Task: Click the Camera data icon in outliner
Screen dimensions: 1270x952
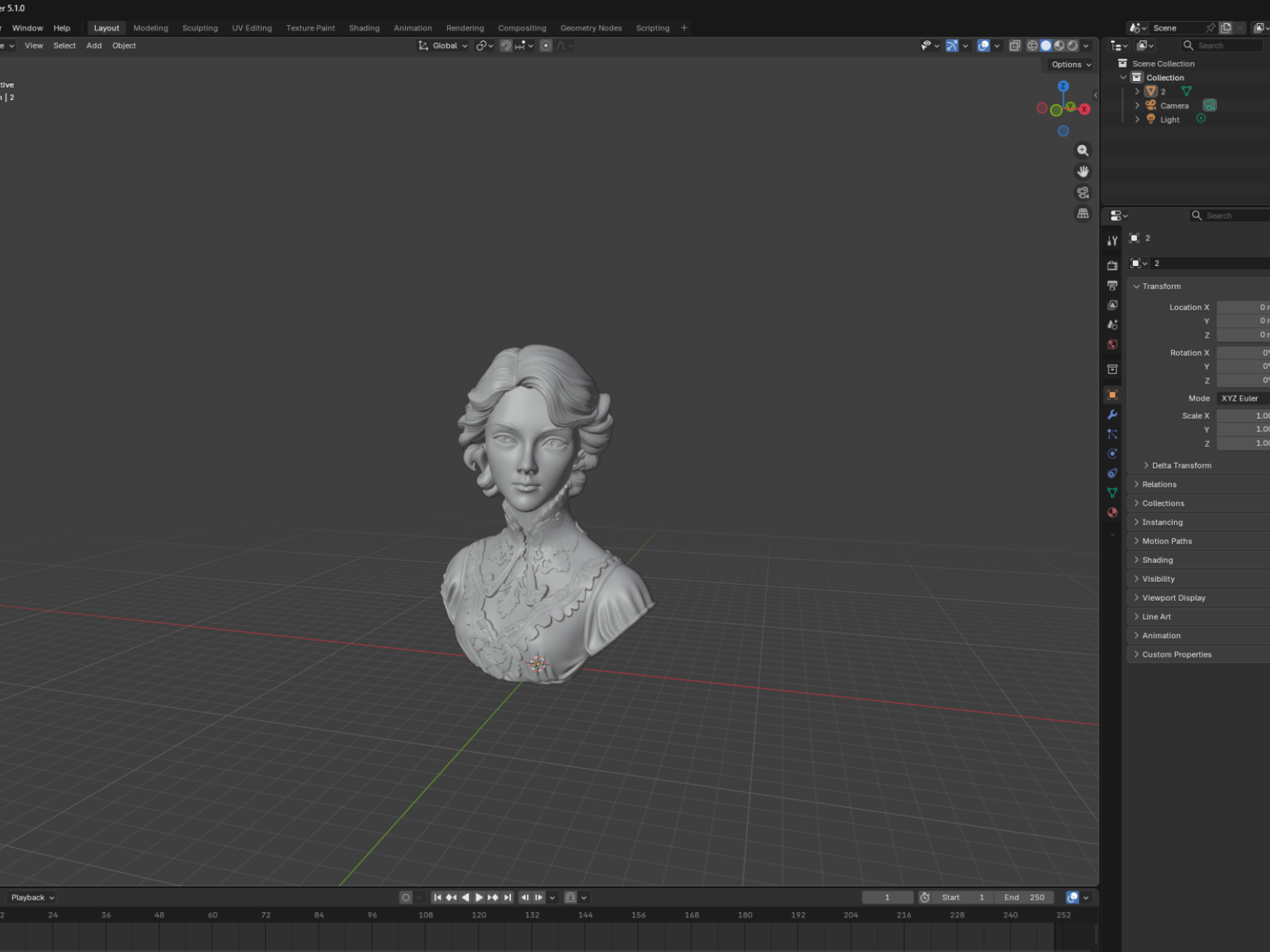Action: point(1209,105)
